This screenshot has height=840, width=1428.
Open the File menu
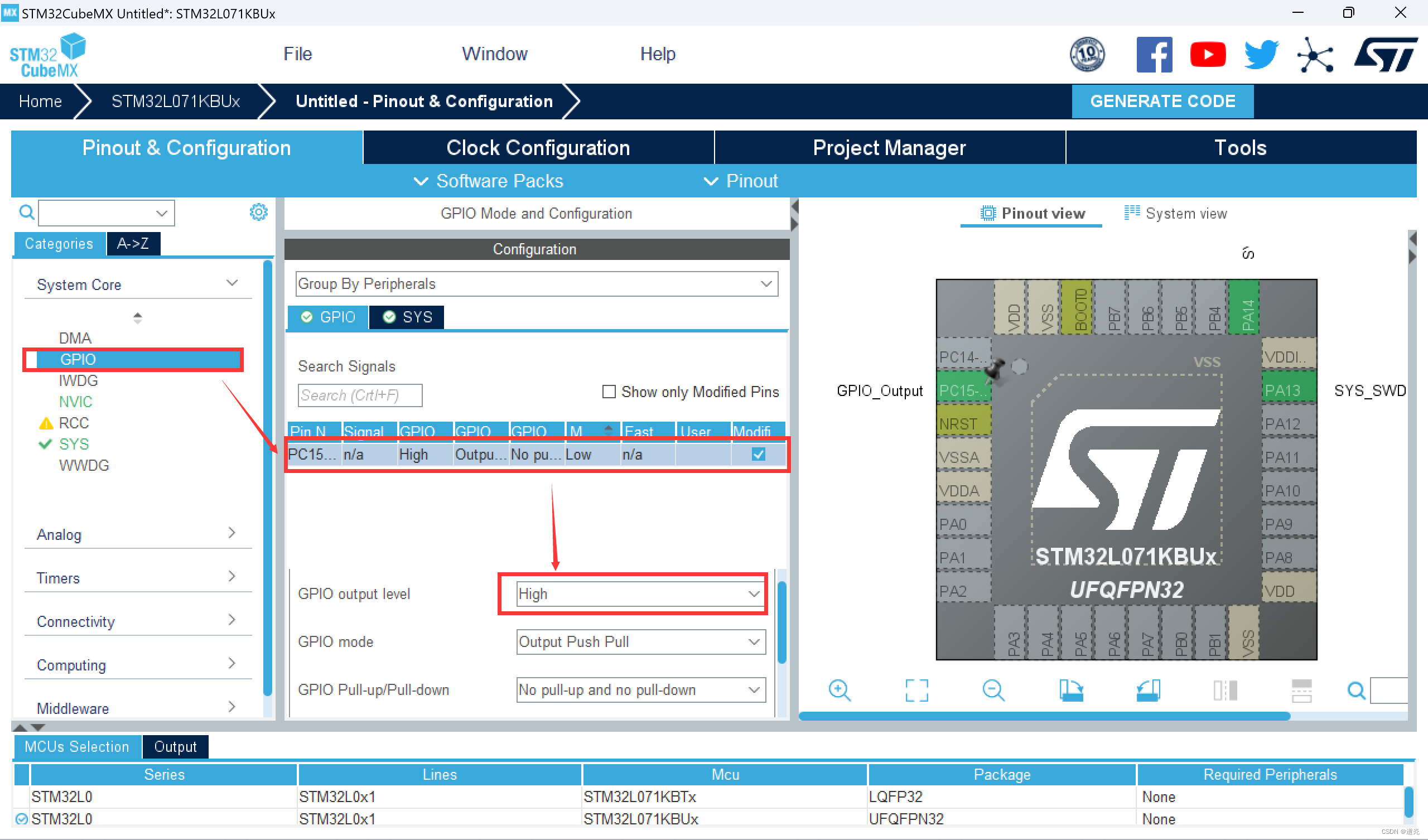(x=297, y=54)
